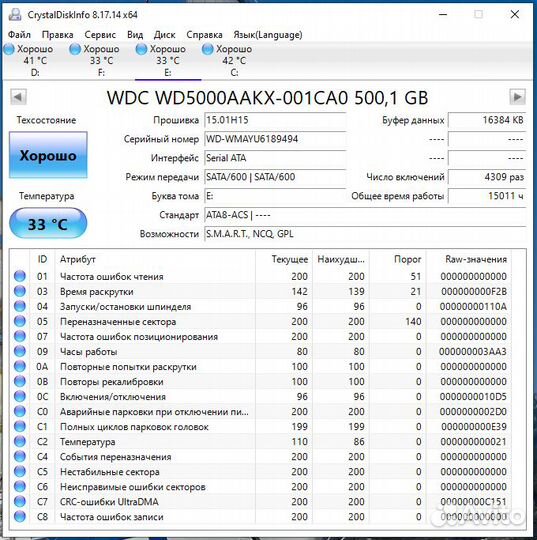Click the transfer mode field SATA/600 | SATA/600

pyautogui.click(x=275, y=177)
